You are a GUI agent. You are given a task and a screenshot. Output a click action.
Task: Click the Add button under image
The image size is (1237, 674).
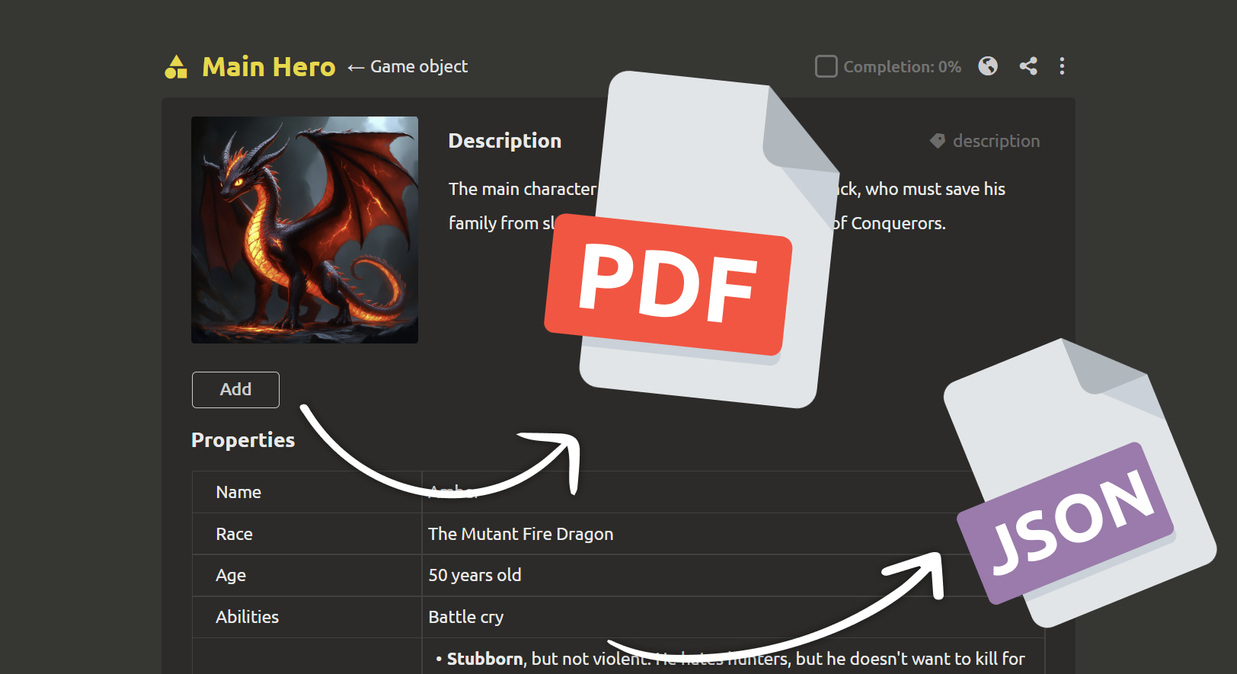(x=236, y=390)
